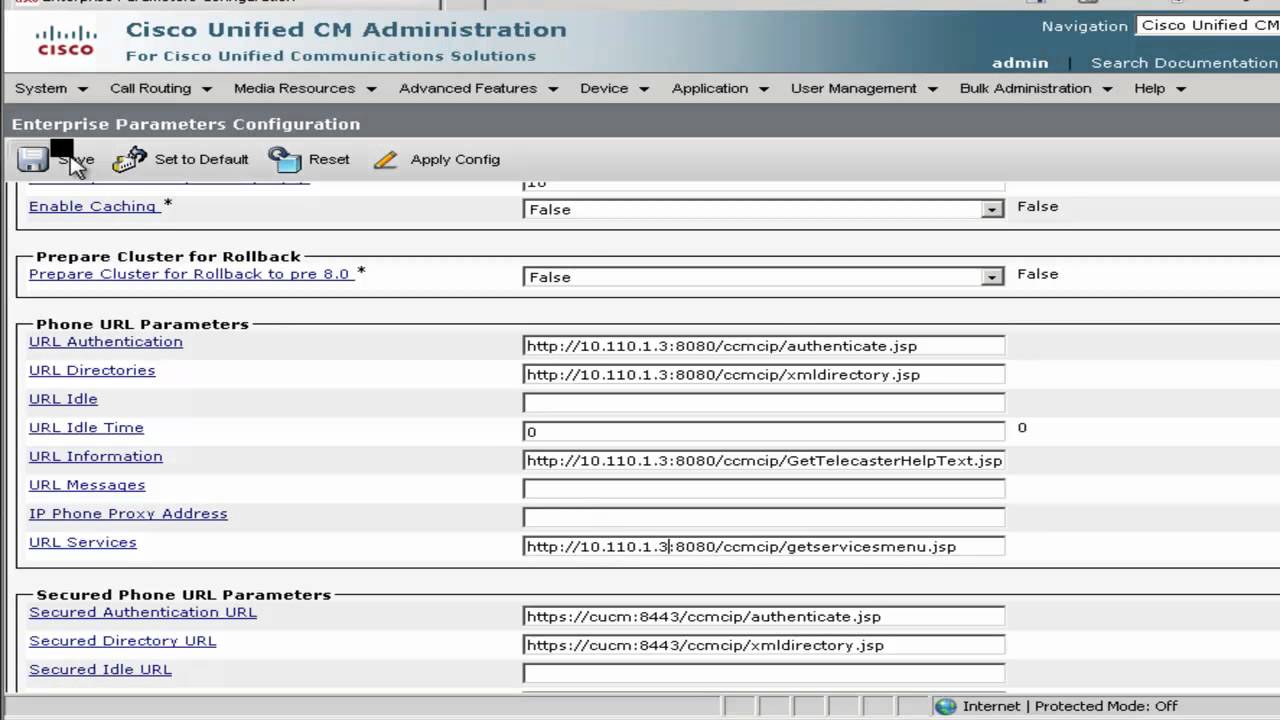Image resolution: width=1280 pixels, height=720 pixels.
Task: Open the Application menu
Action: (x=720, y=88)
